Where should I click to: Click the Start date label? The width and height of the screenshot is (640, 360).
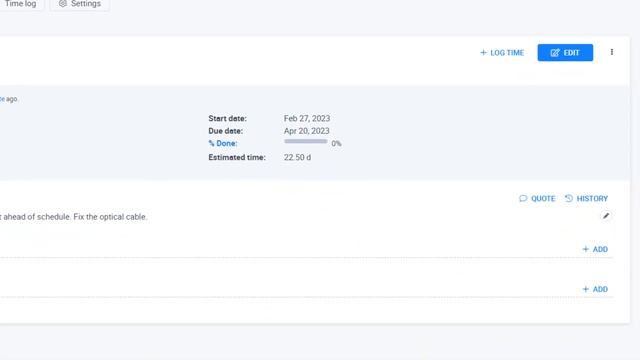227,118
